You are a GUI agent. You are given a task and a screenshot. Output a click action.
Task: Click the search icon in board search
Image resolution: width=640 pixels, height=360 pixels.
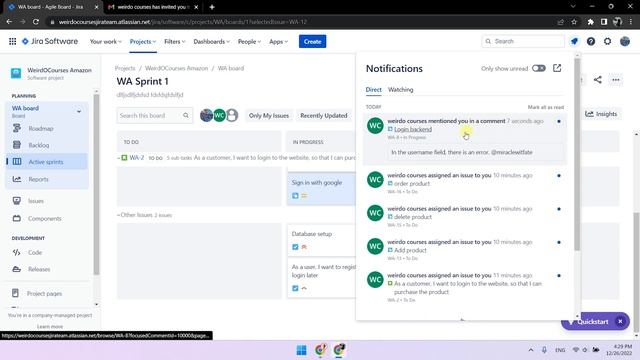(x=186, y=116)
